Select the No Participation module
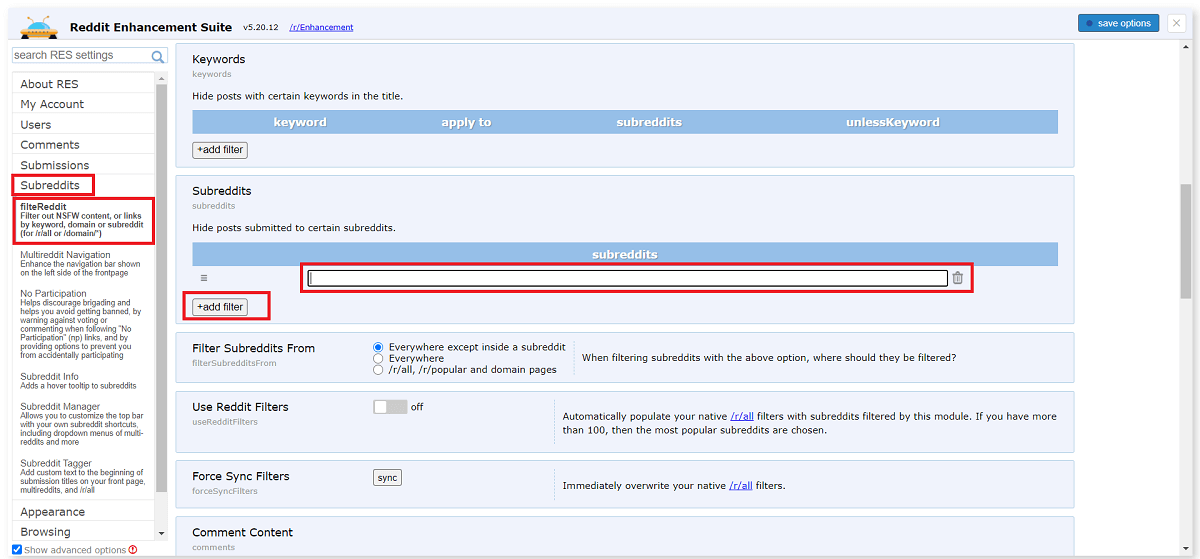Viewport: 1200px width, 559px height. coord(82,326)
